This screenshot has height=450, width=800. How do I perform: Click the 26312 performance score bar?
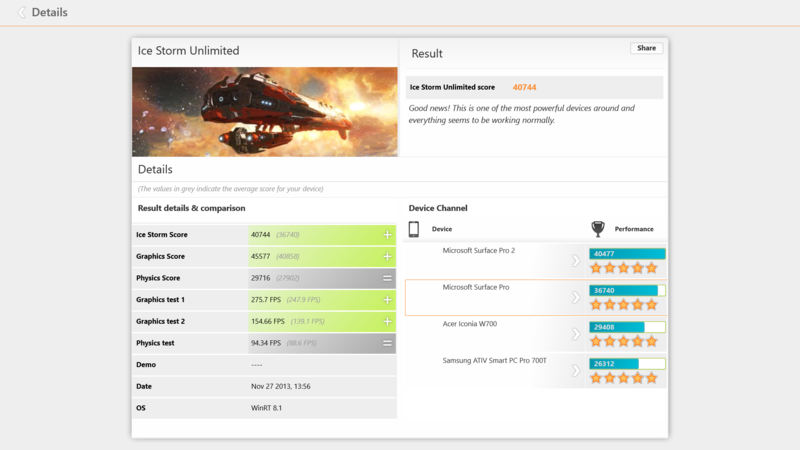coord(627,364)
